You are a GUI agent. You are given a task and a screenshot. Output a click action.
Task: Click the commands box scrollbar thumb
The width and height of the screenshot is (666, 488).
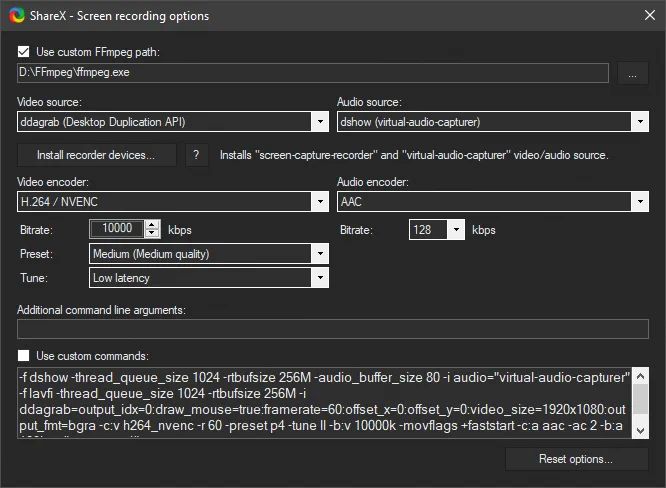641,399
